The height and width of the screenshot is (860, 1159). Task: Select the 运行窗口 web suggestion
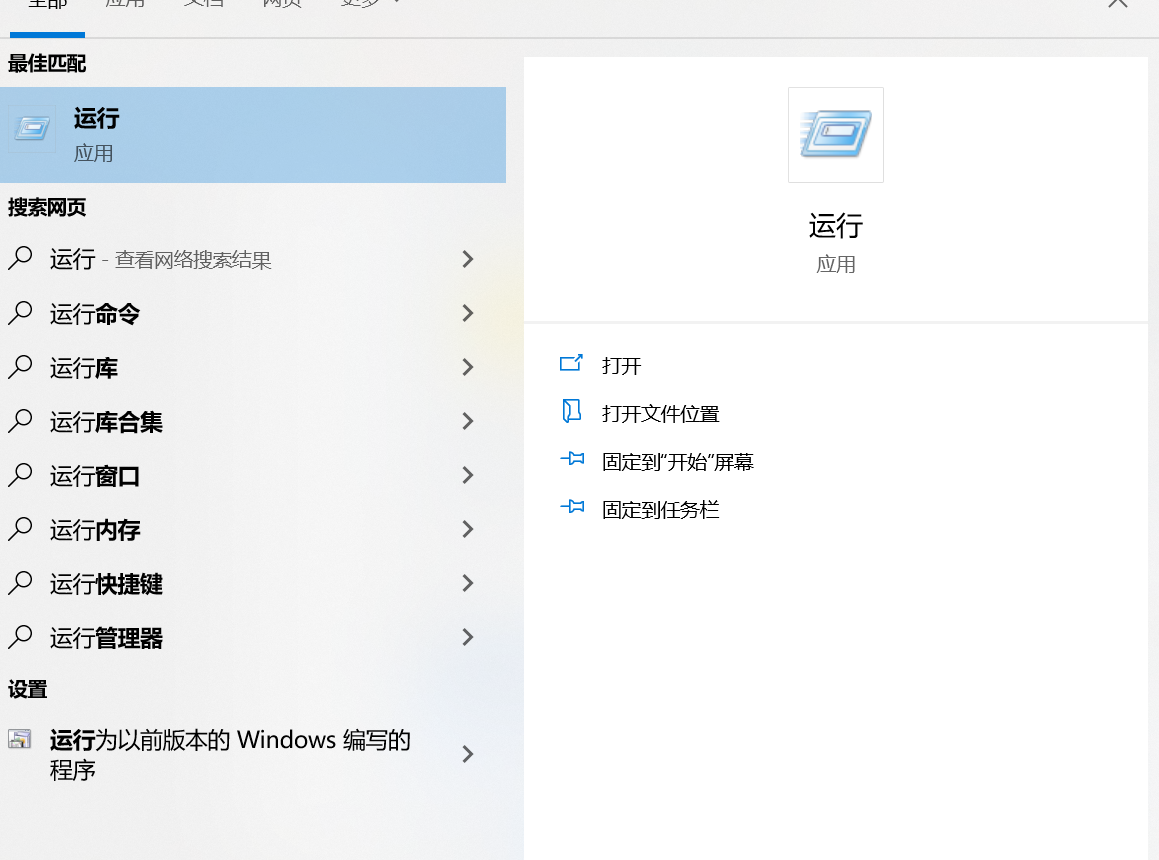point(253,475)
